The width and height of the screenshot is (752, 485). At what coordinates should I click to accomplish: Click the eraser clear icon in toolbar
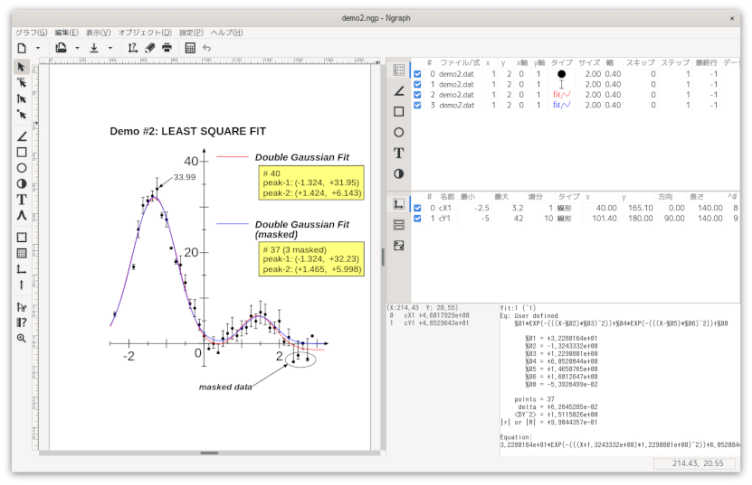(x=150, y=47)
